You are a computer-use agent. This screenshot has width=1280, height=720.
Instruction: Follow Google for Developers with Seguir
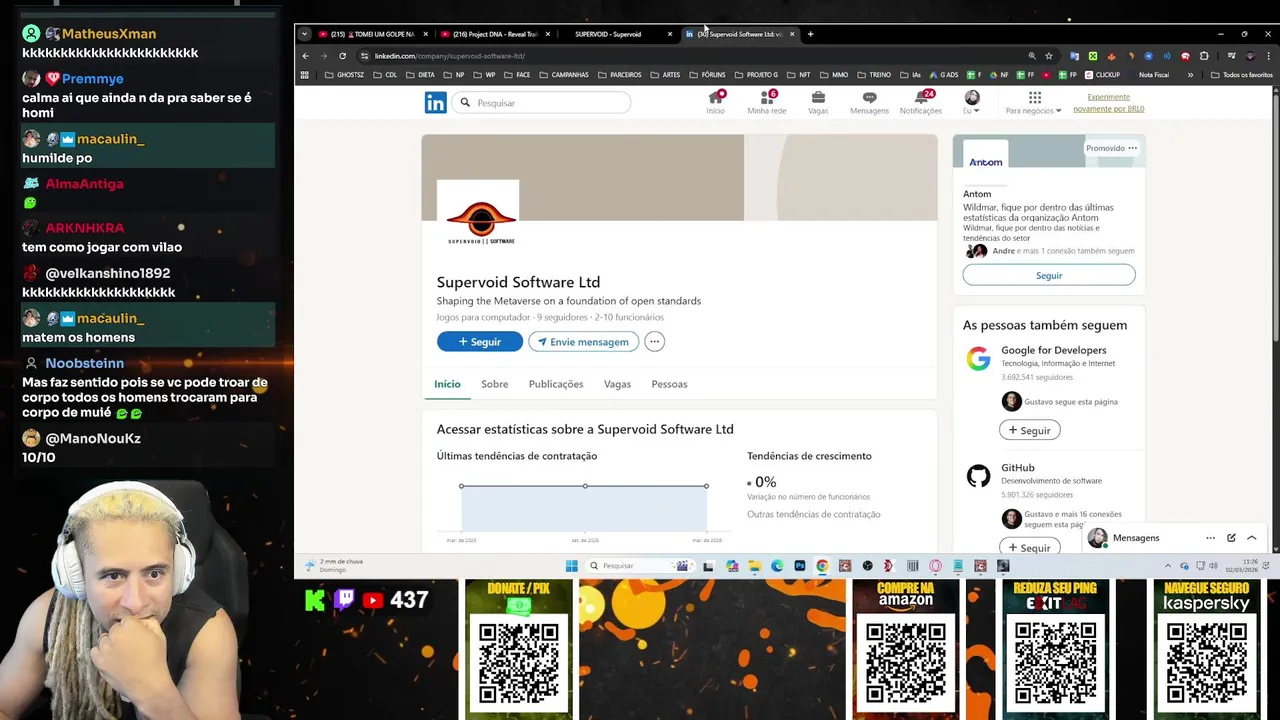click(1030, 430)
